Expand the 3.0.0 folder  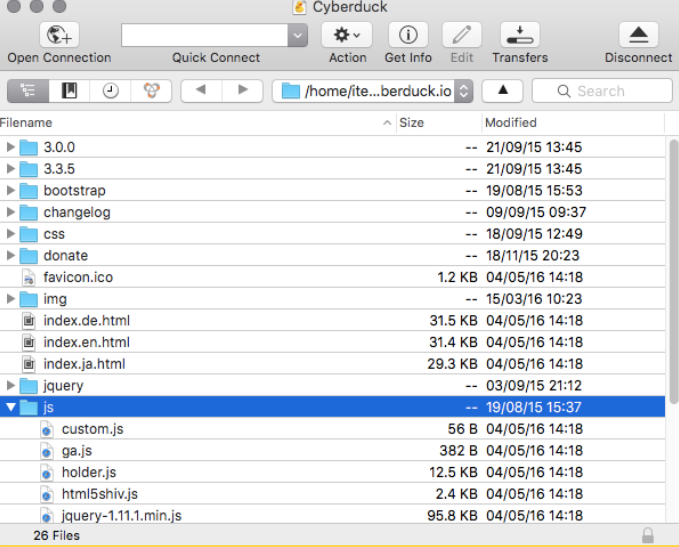[x=11, y=147]
